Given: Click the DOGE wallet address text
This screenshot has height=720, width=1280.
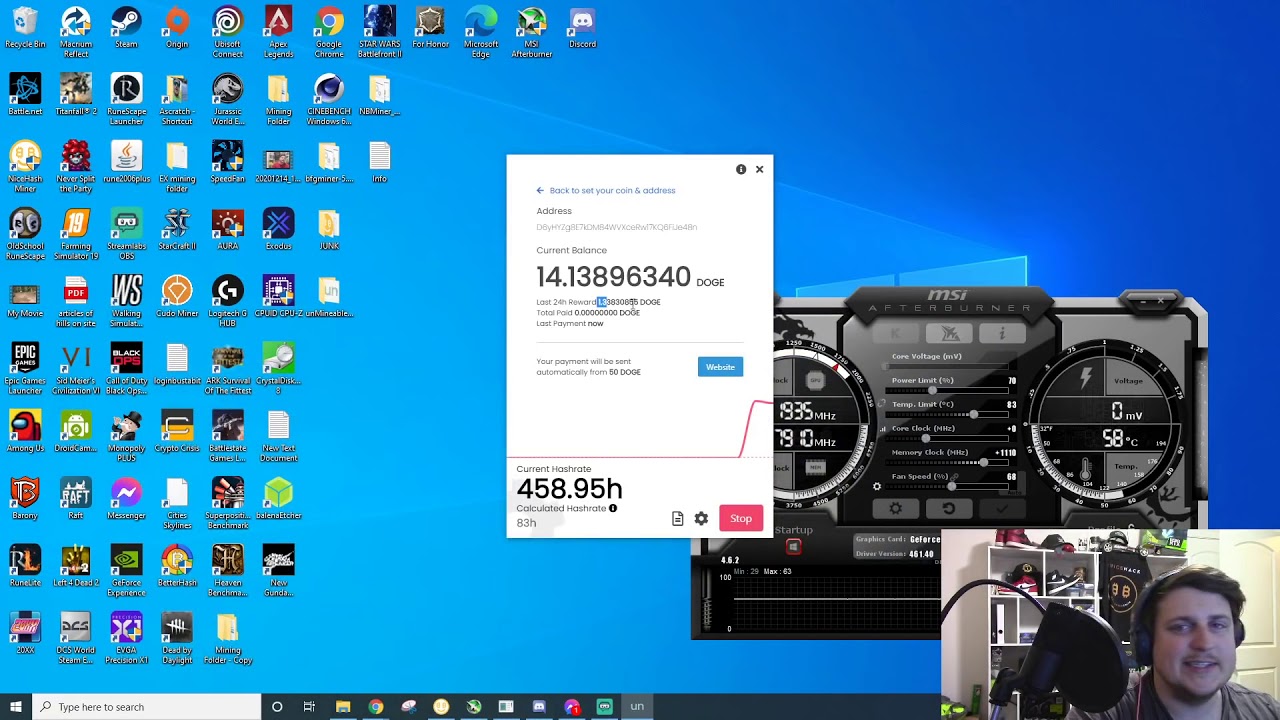Looking at the screenshot, I should 617,227.
